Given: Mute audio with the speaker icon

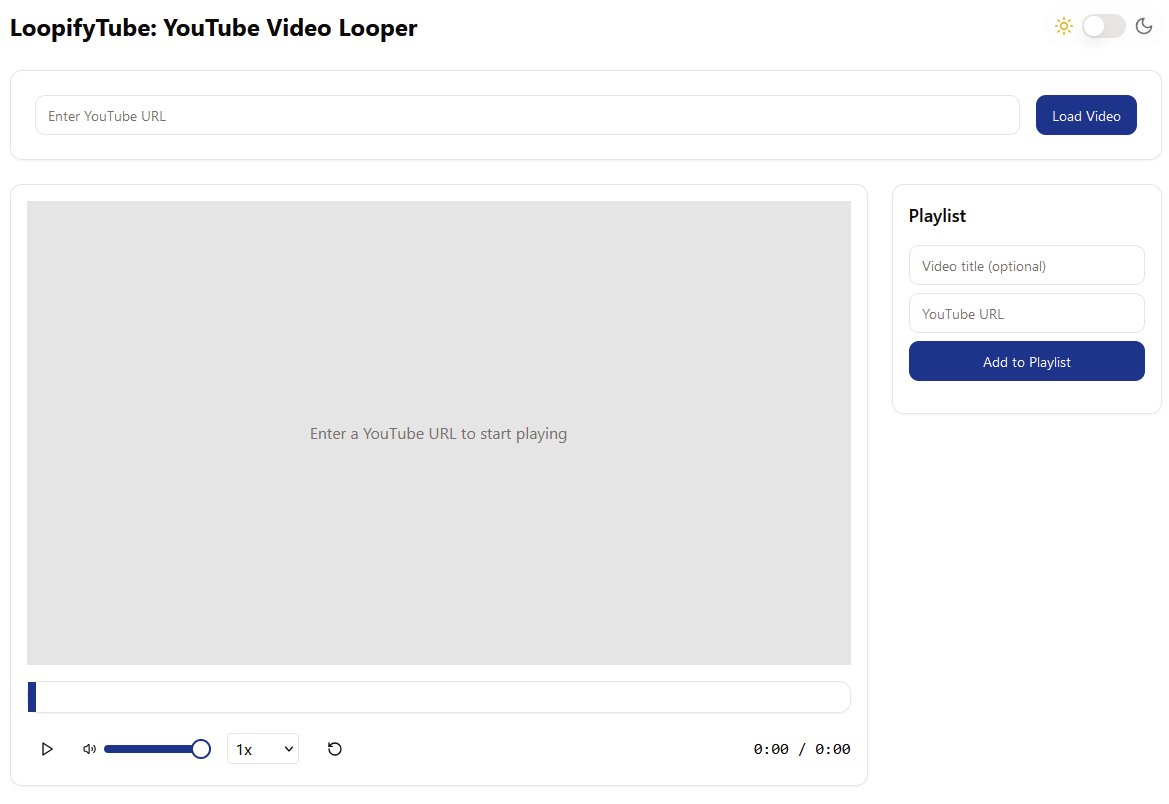Looking at the screenshot, I should coord(89,749).
